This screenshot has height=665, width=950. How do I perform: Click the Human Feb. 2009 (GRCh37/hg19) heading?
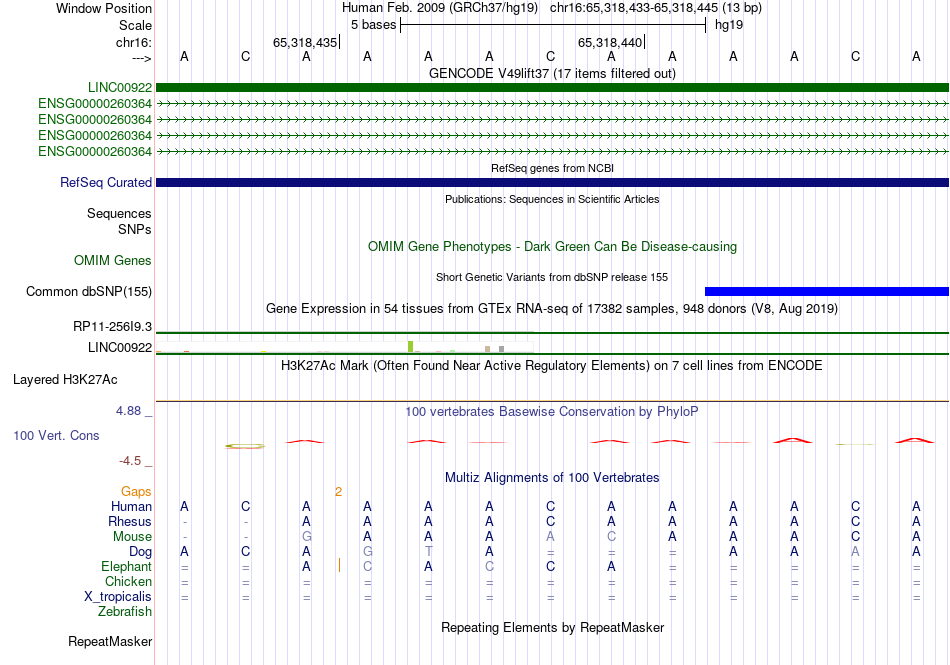(440, 8)
